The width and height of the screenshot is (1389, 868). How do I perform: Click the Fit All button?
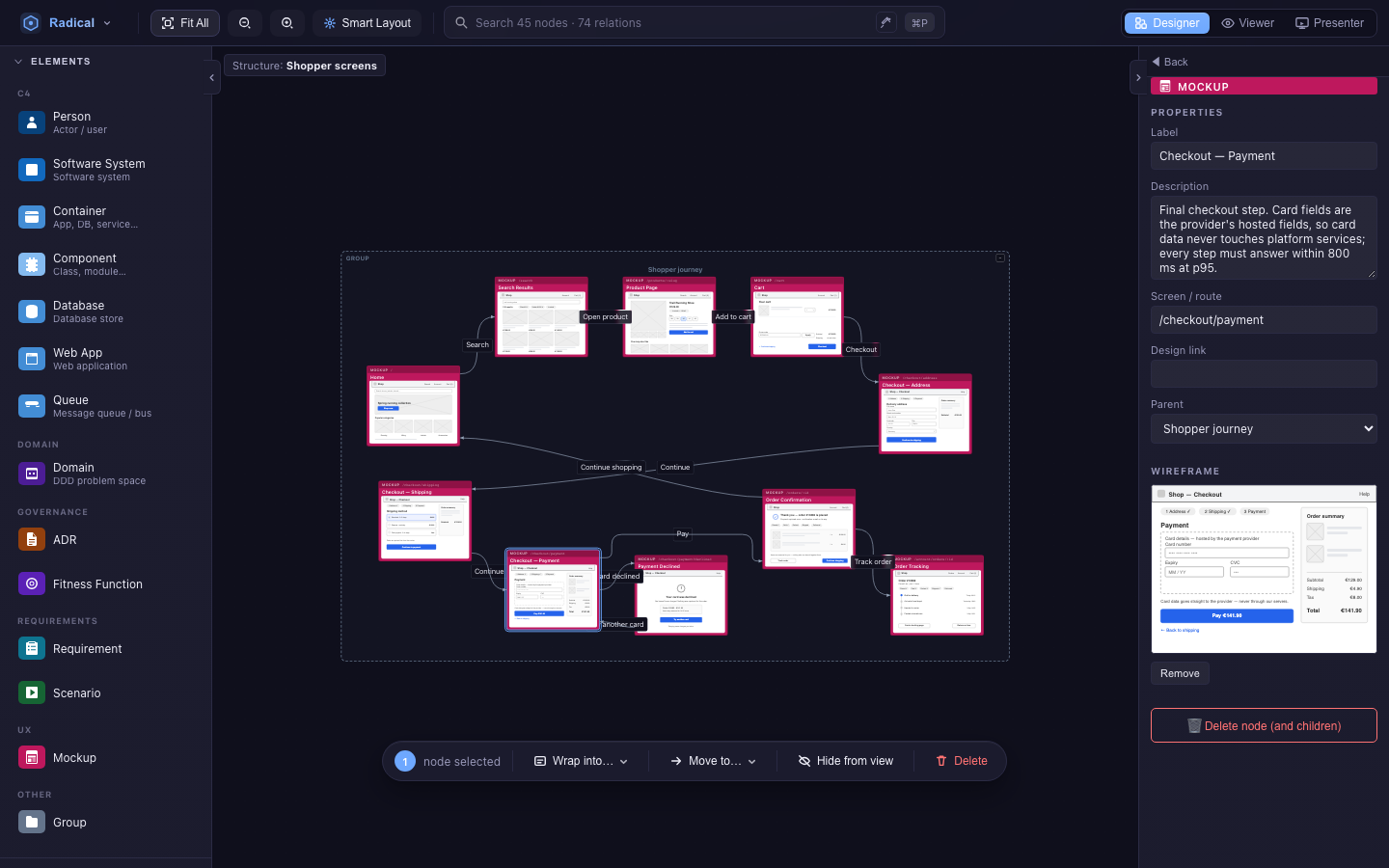185,23
